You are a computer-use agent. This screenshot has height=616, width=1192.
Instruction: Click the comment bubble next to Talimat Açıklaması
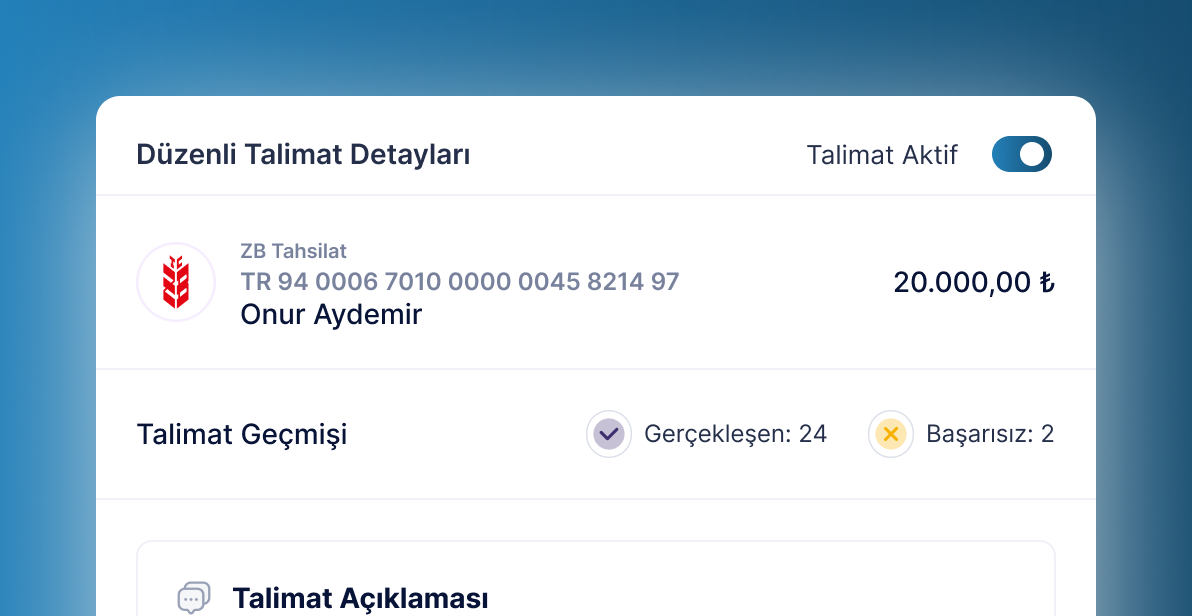tap(194, 597)
